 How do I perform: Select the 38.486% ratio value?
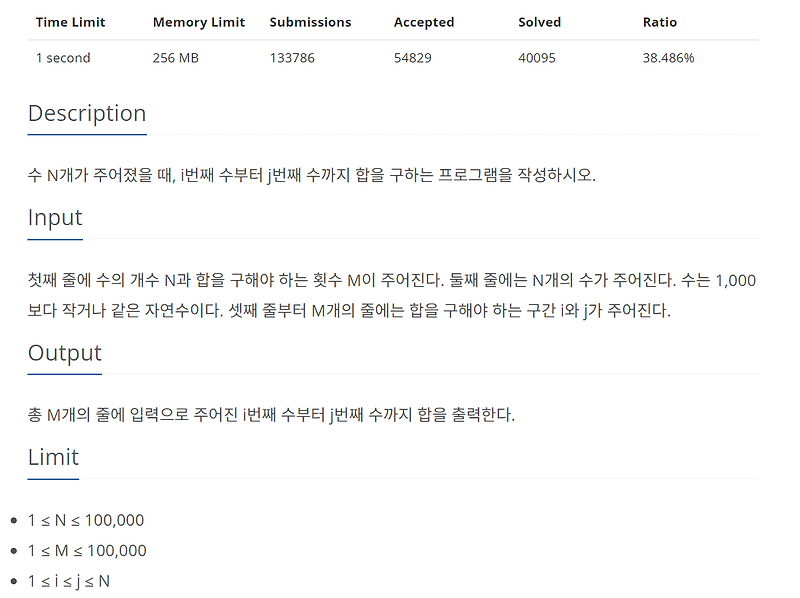coord(668,58)
